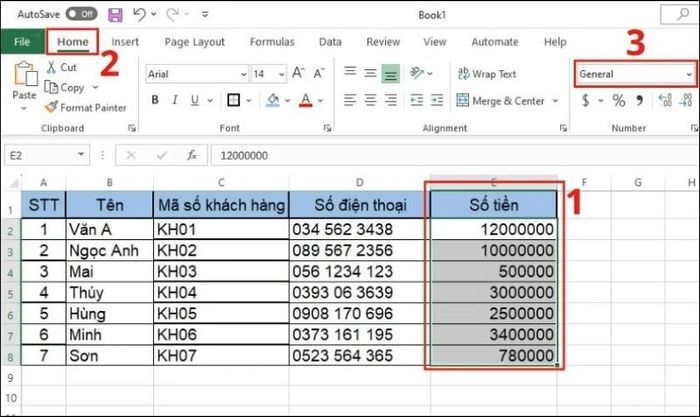Image resolution: width=700 pixels, height=417 pixels.
Task: Click the search box in title bar
Action: pos(679,15)
